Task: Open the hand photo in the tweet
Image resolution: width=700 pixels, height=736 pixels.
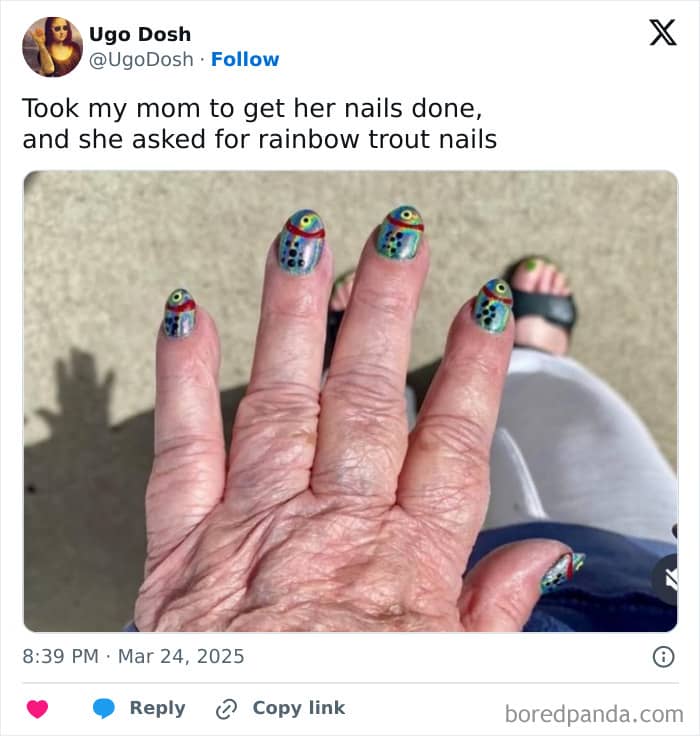Action: (x=350, y=401)
